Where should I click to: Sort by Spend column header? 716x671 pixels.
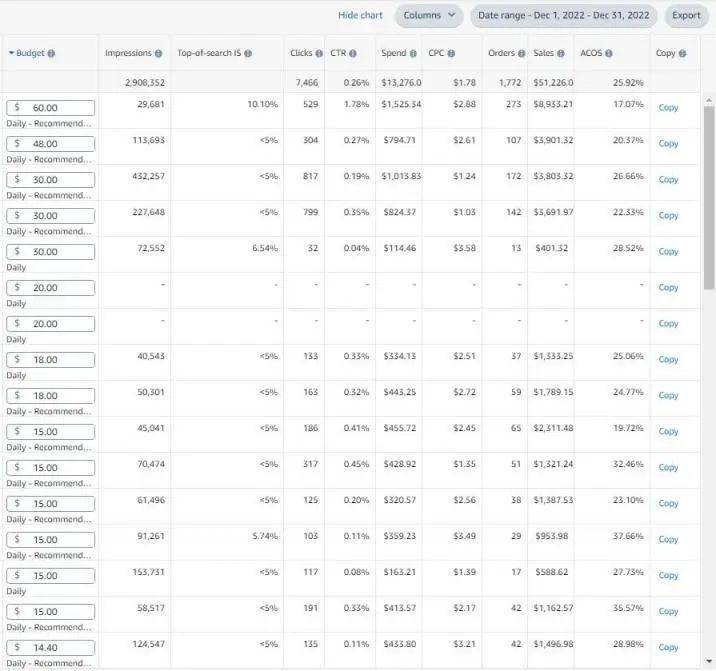click(394, 53)
